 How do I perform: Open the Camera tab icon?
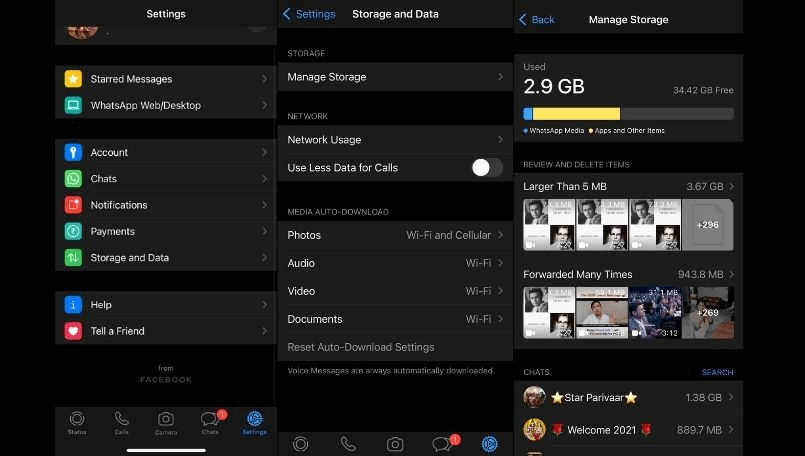[166, 422]
